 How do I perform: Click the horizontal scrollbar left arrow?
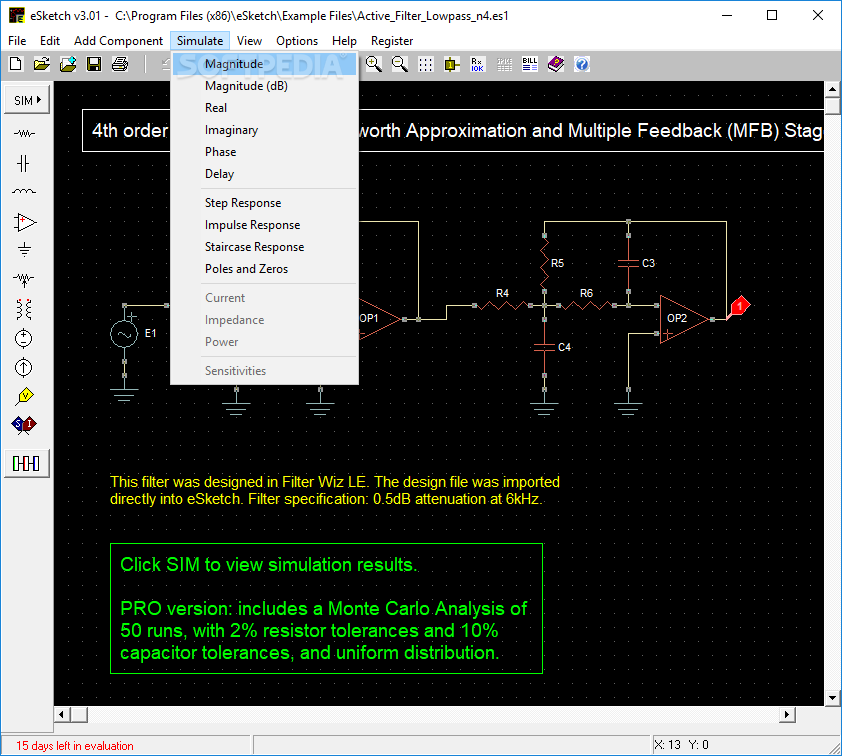[x=62, y=714]
